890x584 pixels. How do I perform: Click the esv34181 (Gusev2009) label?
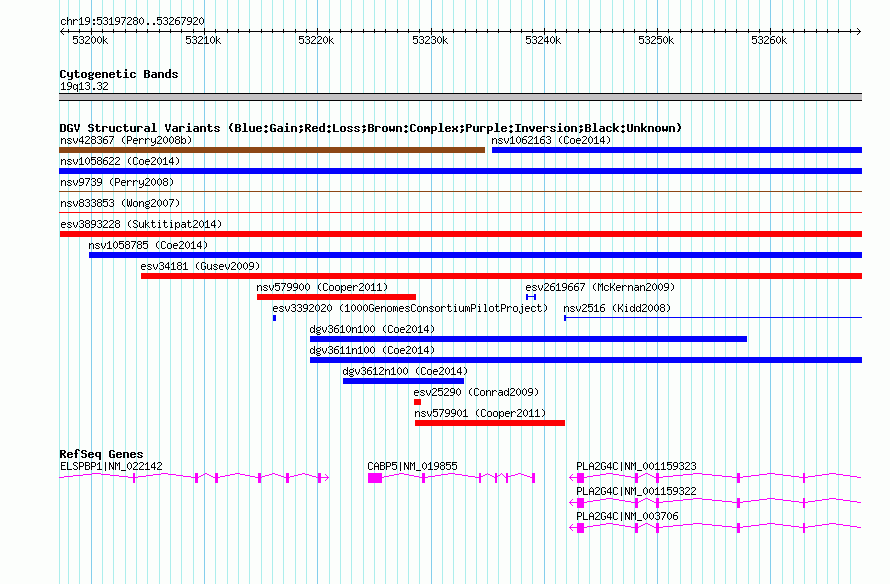pyautogui.click(x=200, y=266)
